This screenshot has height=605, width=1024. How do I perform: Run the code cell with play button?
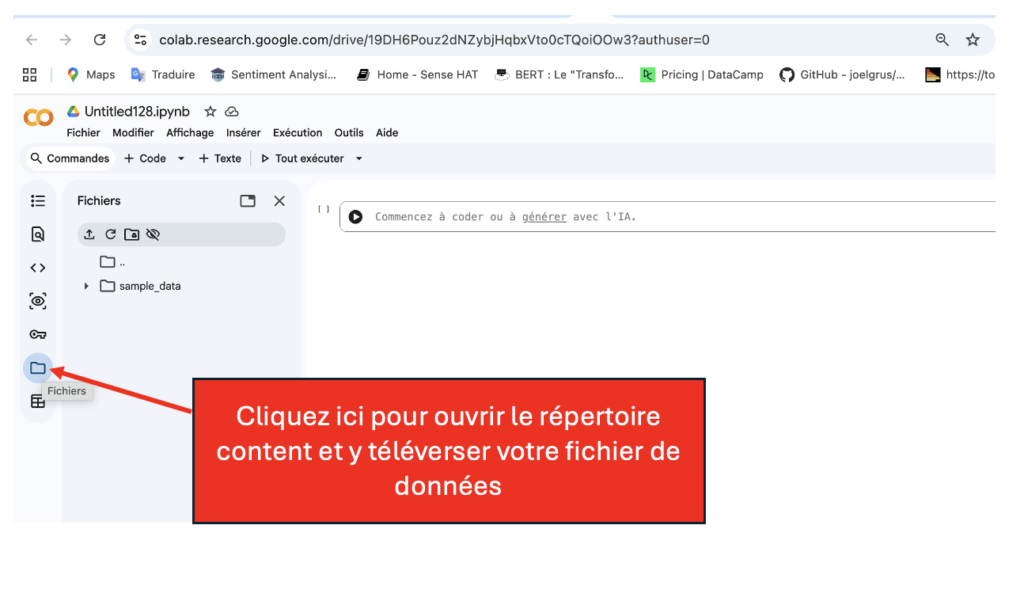(356, 217)
